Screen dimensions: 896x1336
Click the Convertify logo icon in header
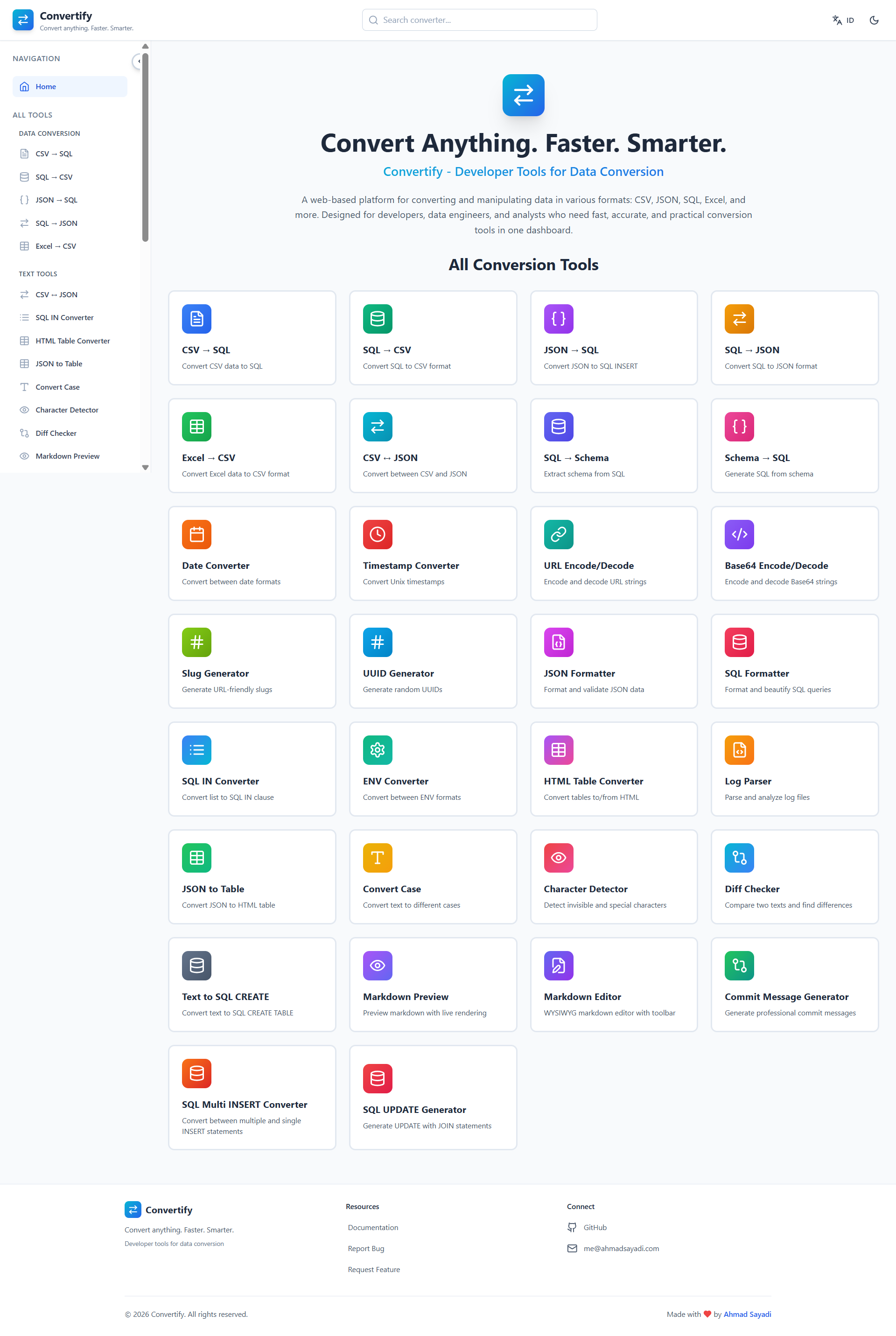(x=23, y=20)
